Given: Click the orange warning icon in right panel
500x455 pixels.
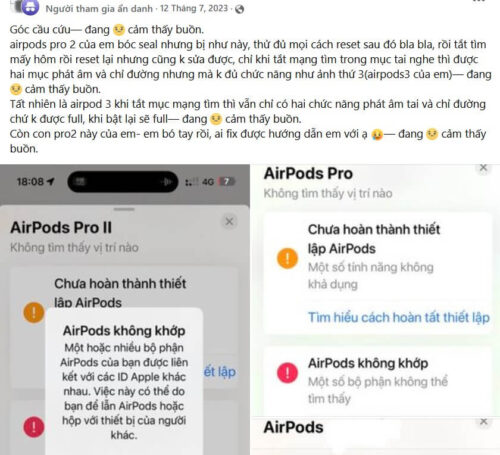Looking at the screenshot, I should coord(287,258).
